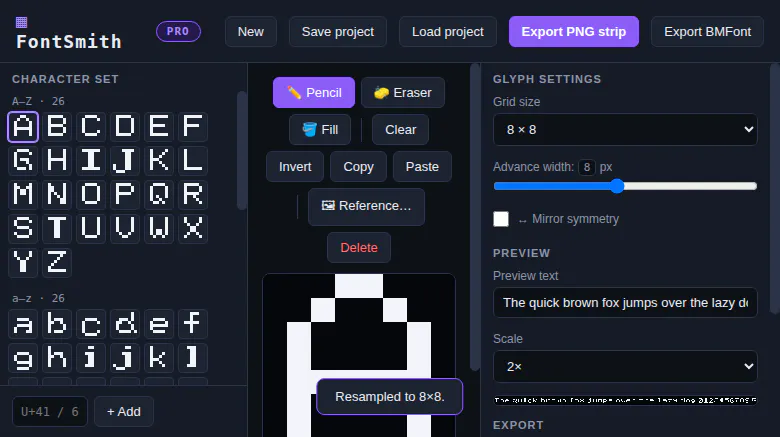780x437 pixels.
Task: Select uppercase glyph Y
Action: (23, 262)
